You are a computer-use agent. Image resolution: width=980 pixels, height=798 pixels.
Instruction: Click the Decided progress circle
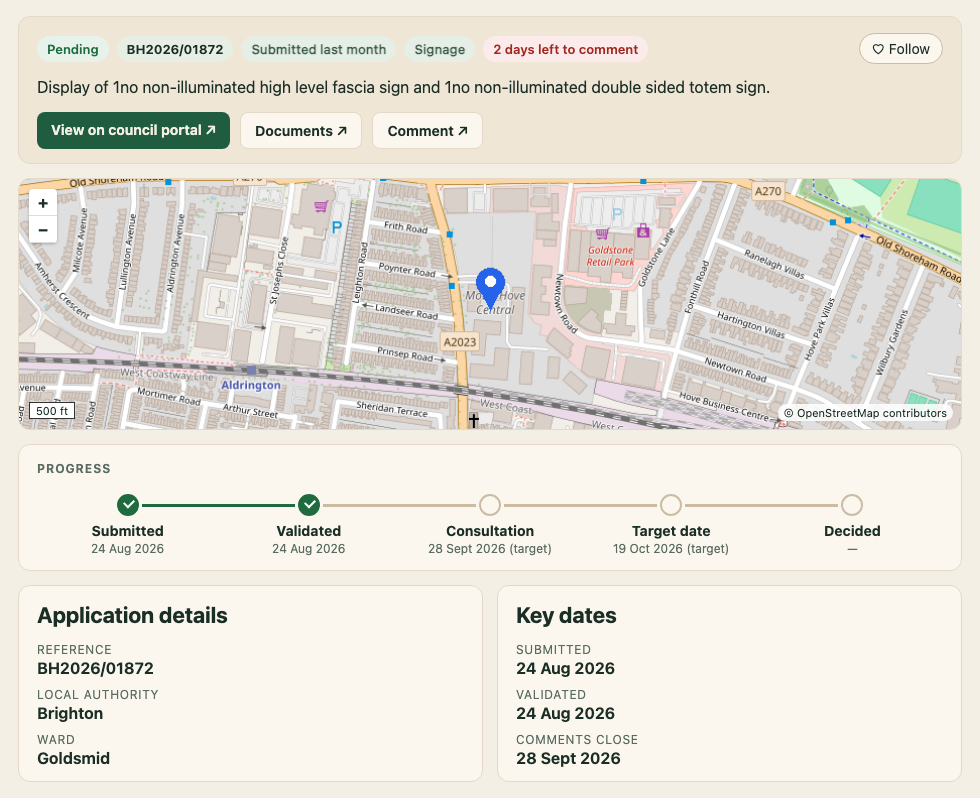(852, 505)
